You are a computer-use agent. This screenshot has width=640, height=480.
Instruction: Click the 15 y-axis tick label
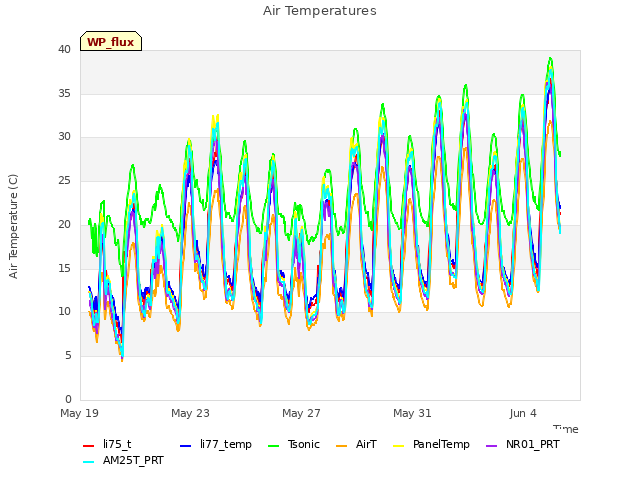pyautogui.click(x=64, y=268)
